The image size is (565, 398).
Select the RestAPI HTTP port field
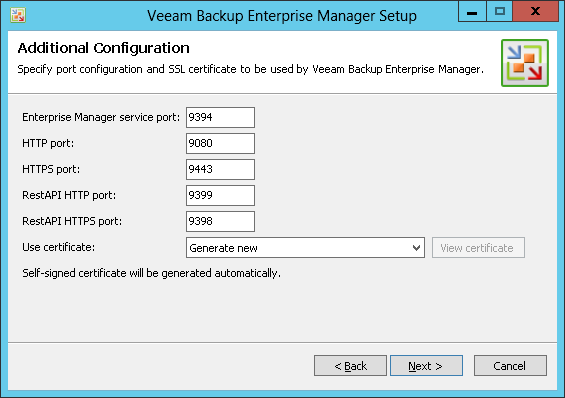(220, 195)
